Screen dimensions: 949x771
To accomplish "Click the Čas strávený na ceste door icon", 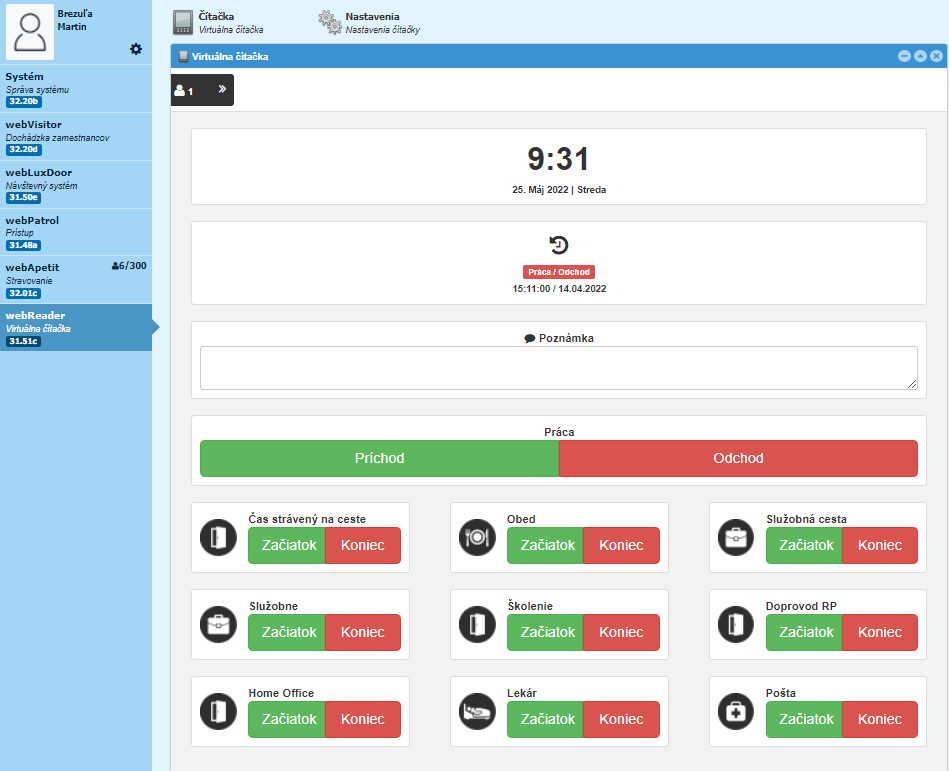I will coord(218,537).
